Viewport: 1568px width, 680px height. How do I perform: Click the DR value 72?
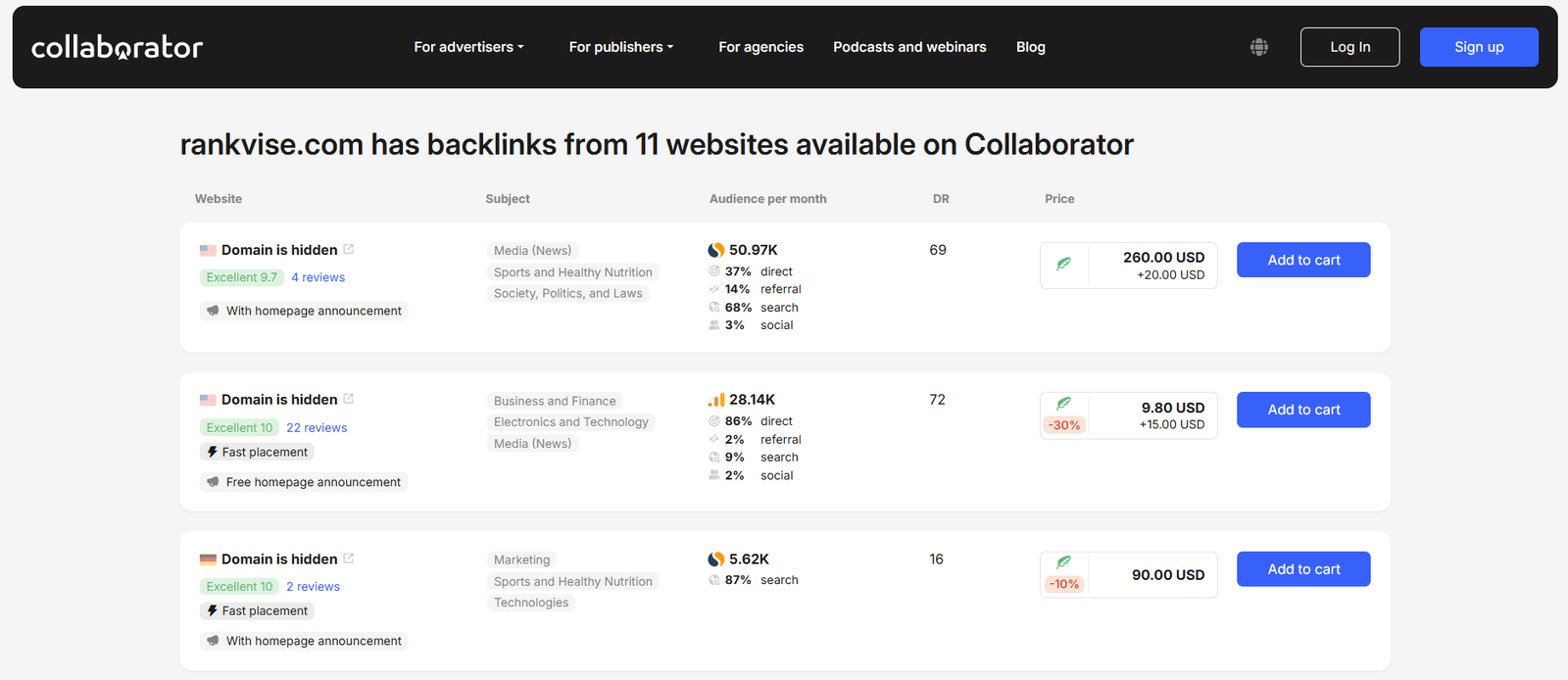tap(937, 400)
